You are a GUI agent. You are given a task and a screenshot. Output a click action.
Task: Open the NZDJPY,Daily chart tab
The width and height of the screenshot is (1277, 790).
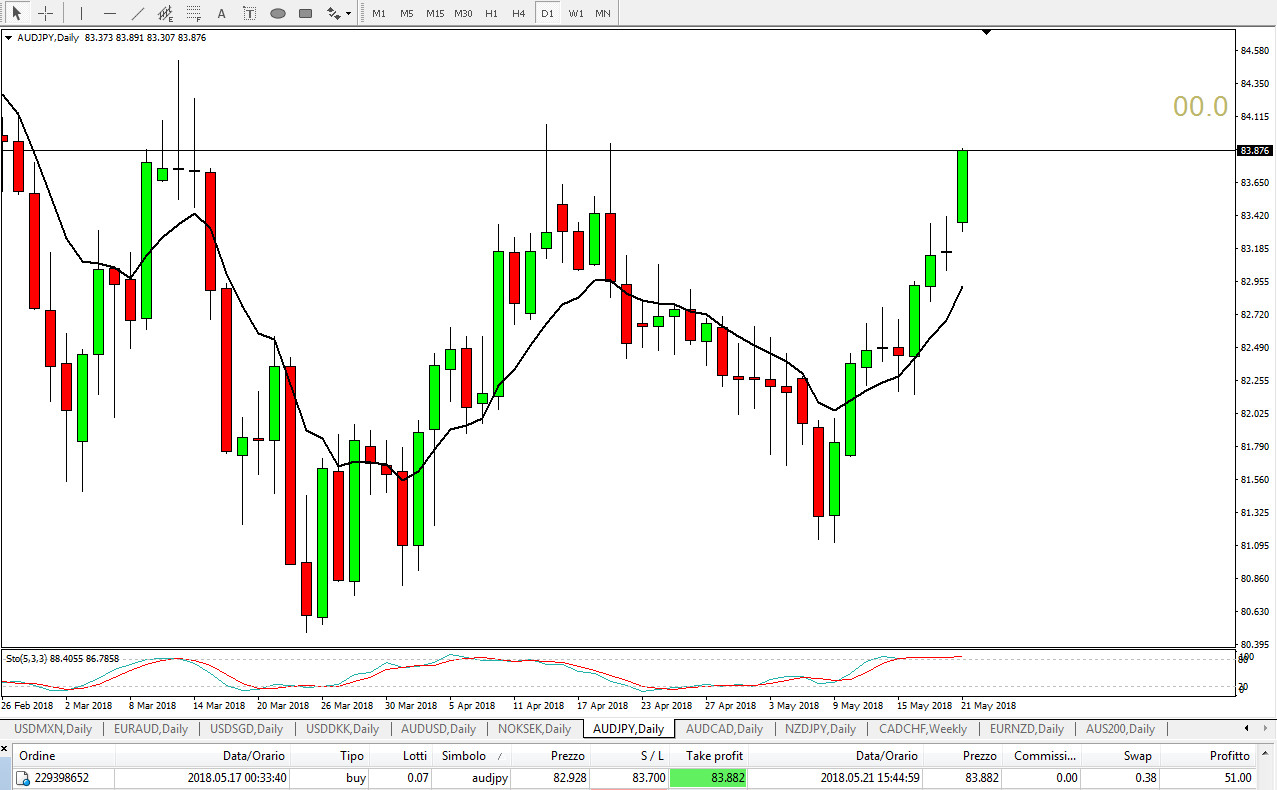(820, 729)
